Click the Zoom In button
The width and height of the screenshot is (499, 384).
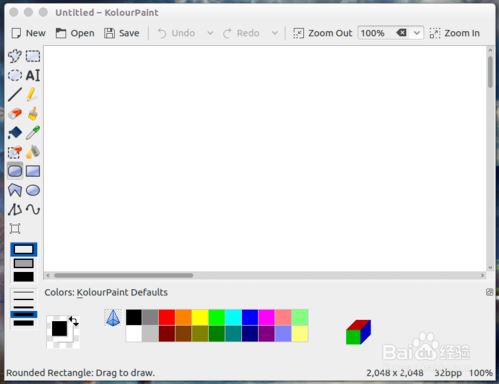pyautogui.click(x=454, y=33)
